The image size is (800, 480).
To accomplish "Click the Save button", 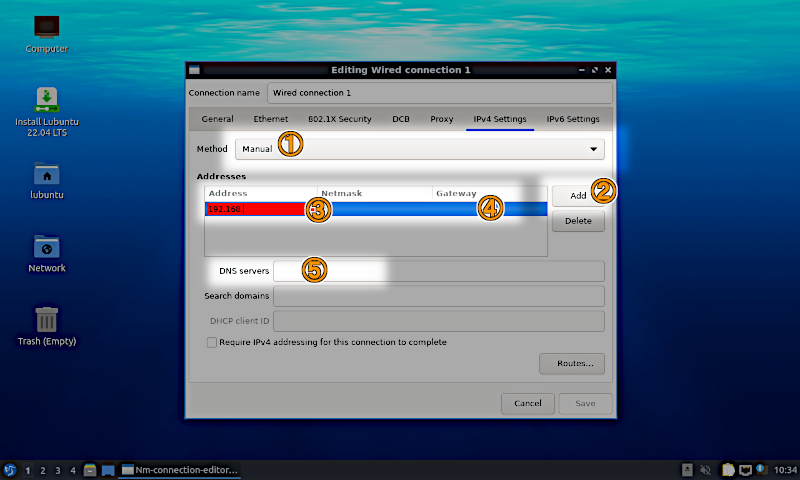I will click(585, 403).
